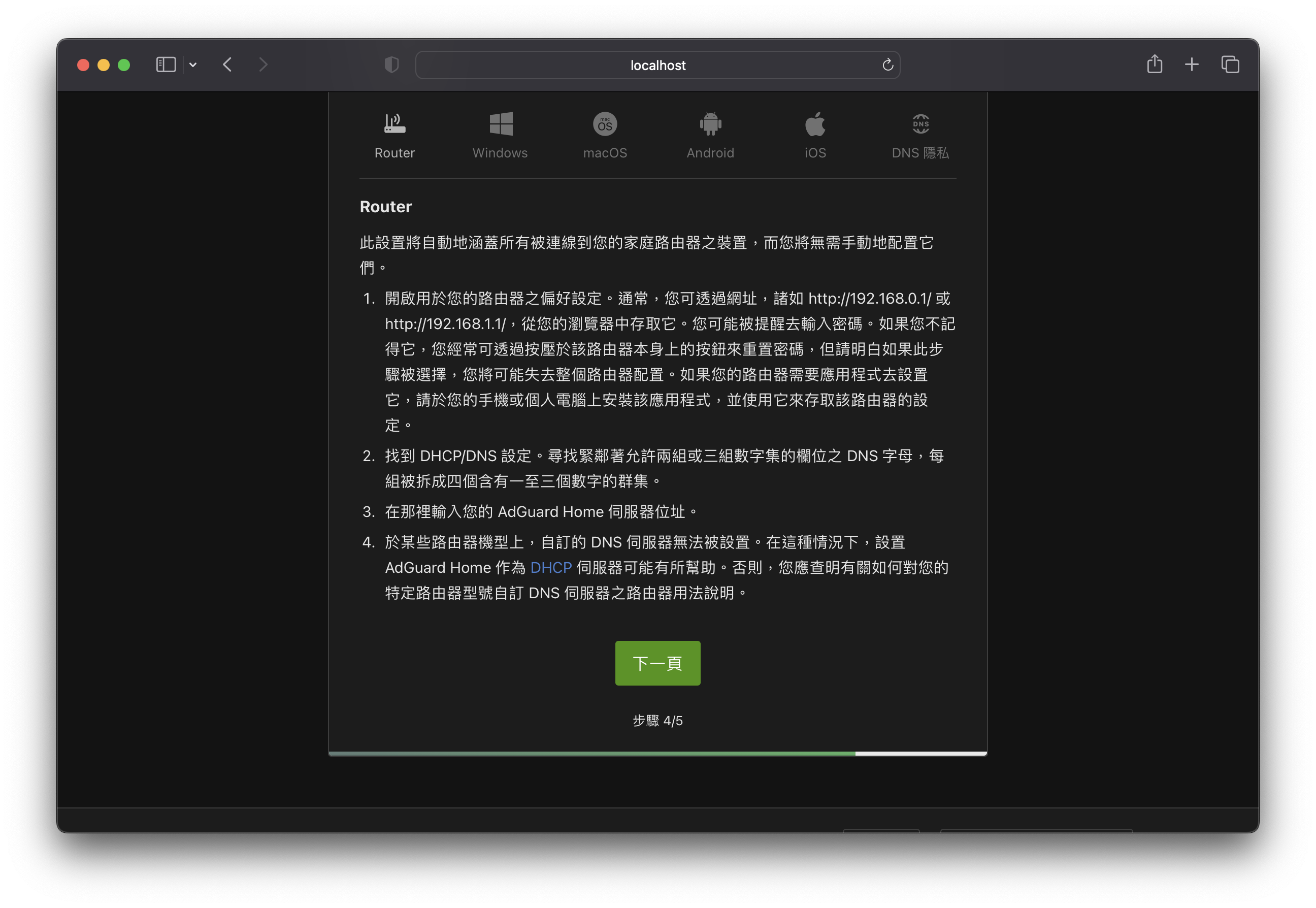Select the DNS privacy globe icon
The width and height of the screenshot is (1316, 908).
(x=920, y=123)
